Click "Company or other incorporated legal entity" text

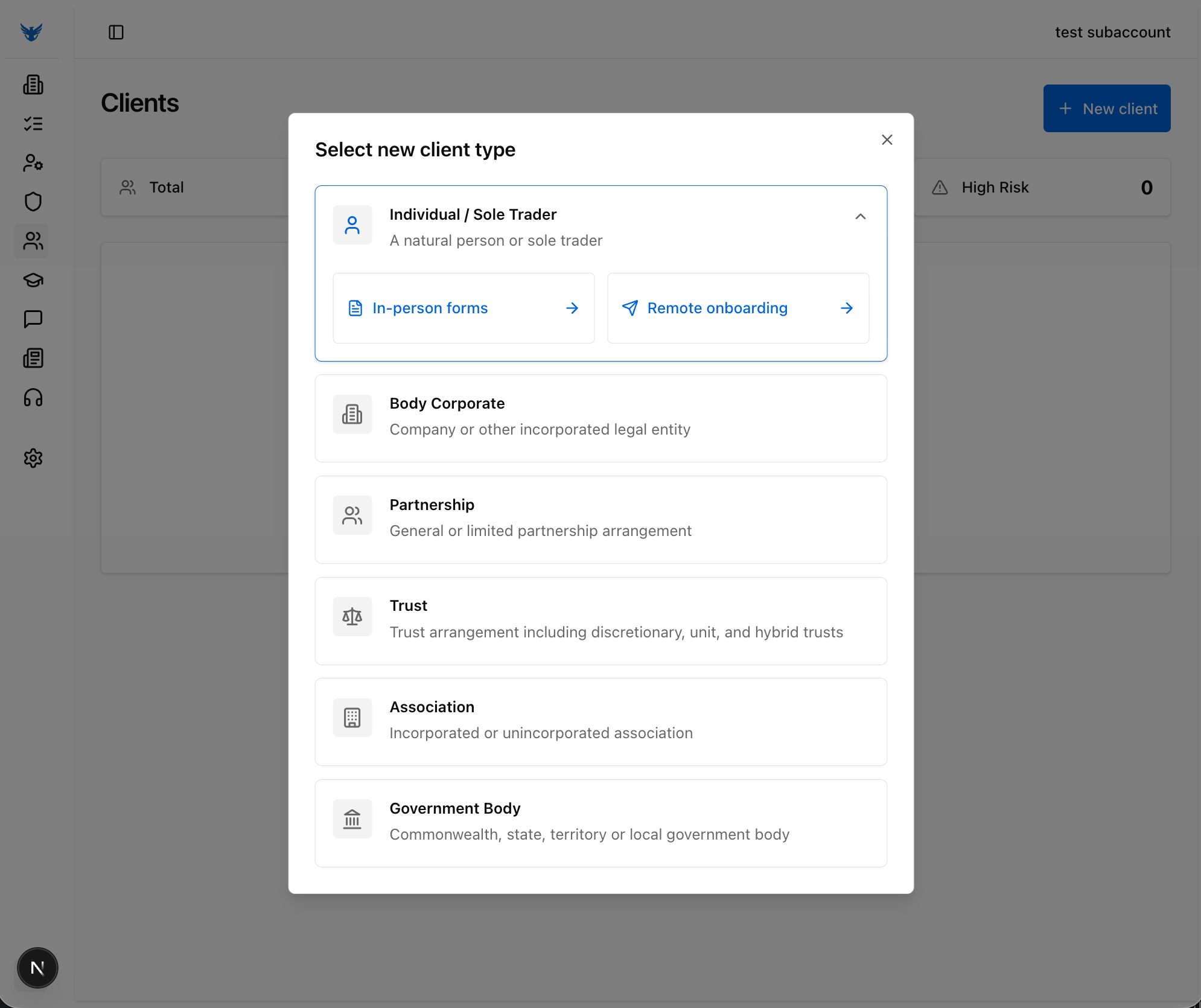pos(540,430)
